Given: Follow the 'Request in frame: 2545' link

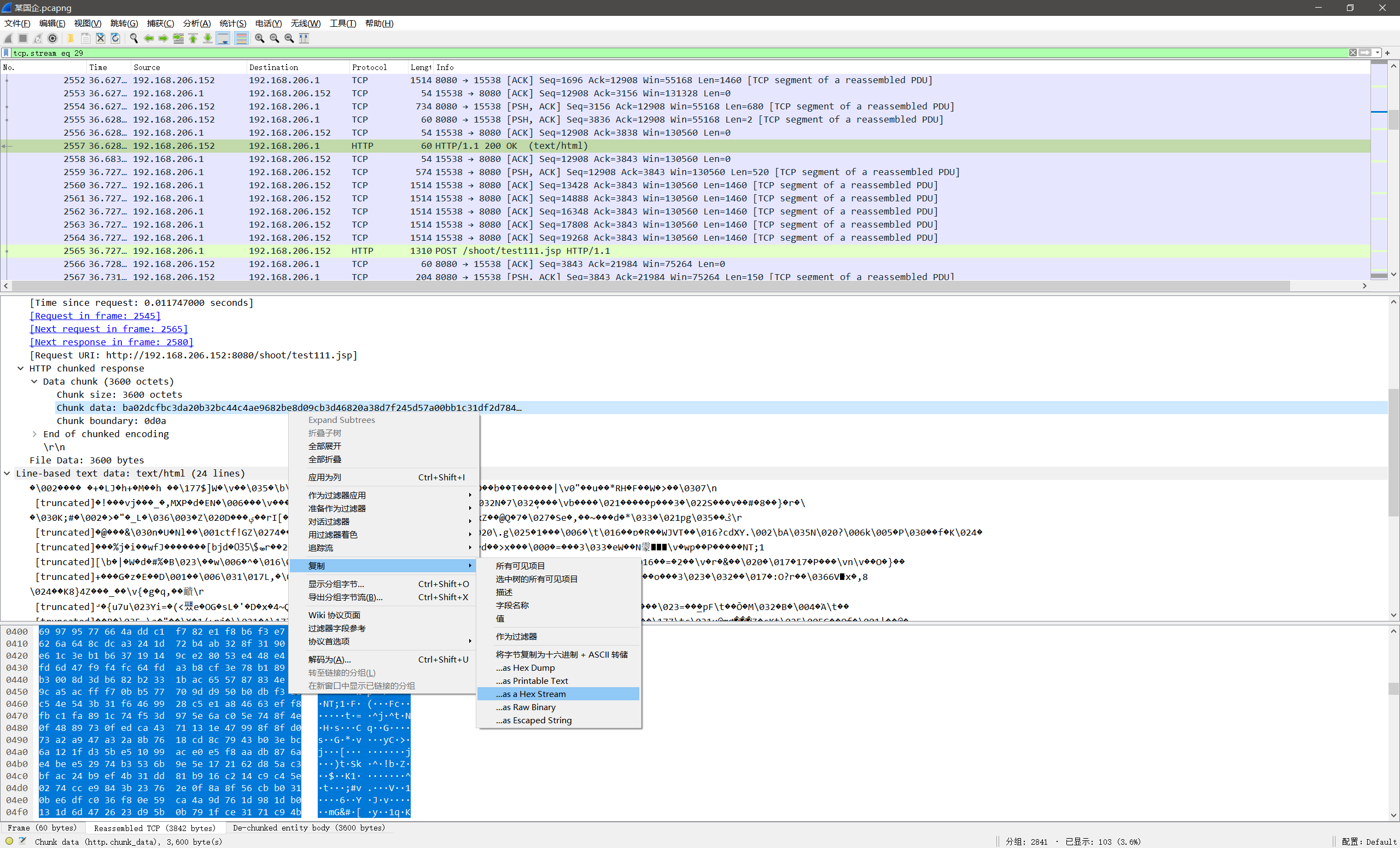Looking at the screenshot, I should (95, 316).
